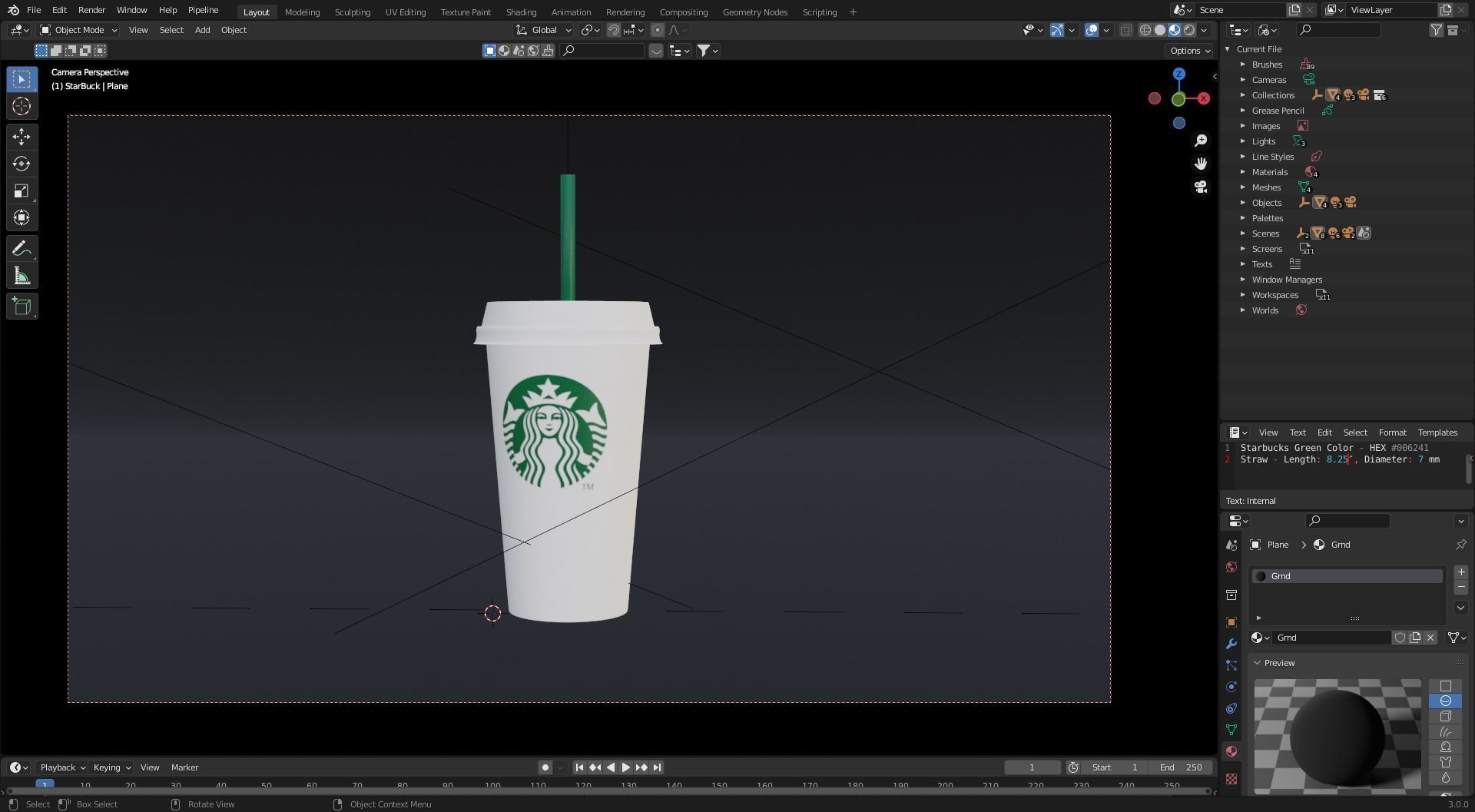This screenshot has width=1475, height=812.
Task: Toggle show overlays in viewport header
Action: [x=1091, y=30]
